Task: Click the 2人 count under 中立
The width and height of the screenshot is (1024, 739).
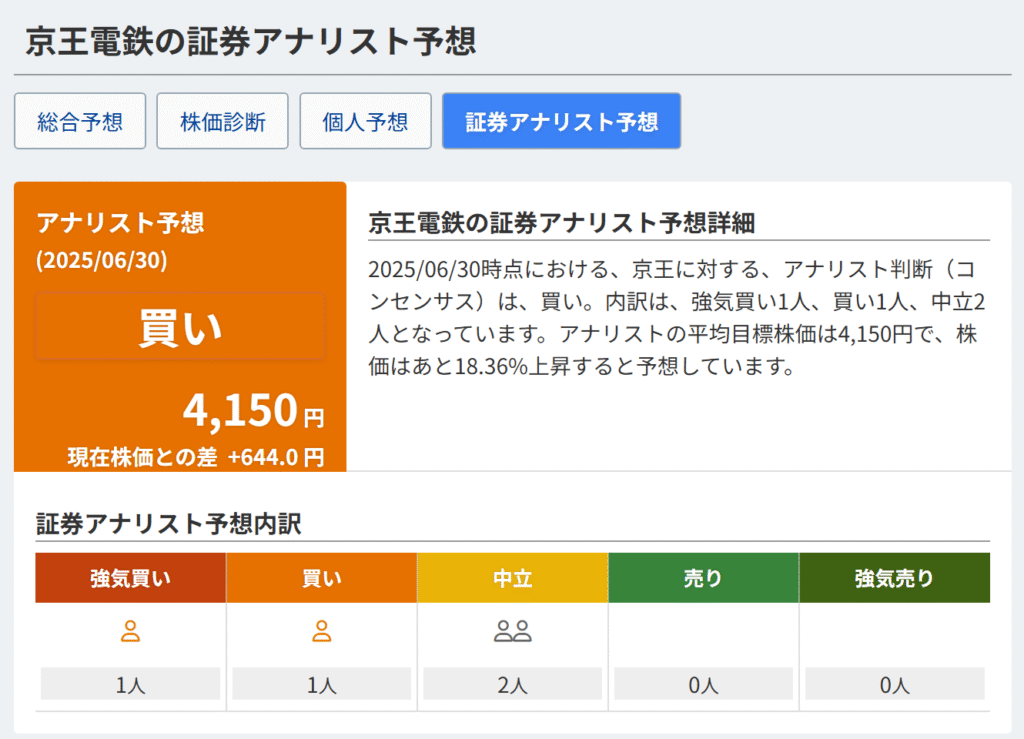Action: [x=513, y=685]
